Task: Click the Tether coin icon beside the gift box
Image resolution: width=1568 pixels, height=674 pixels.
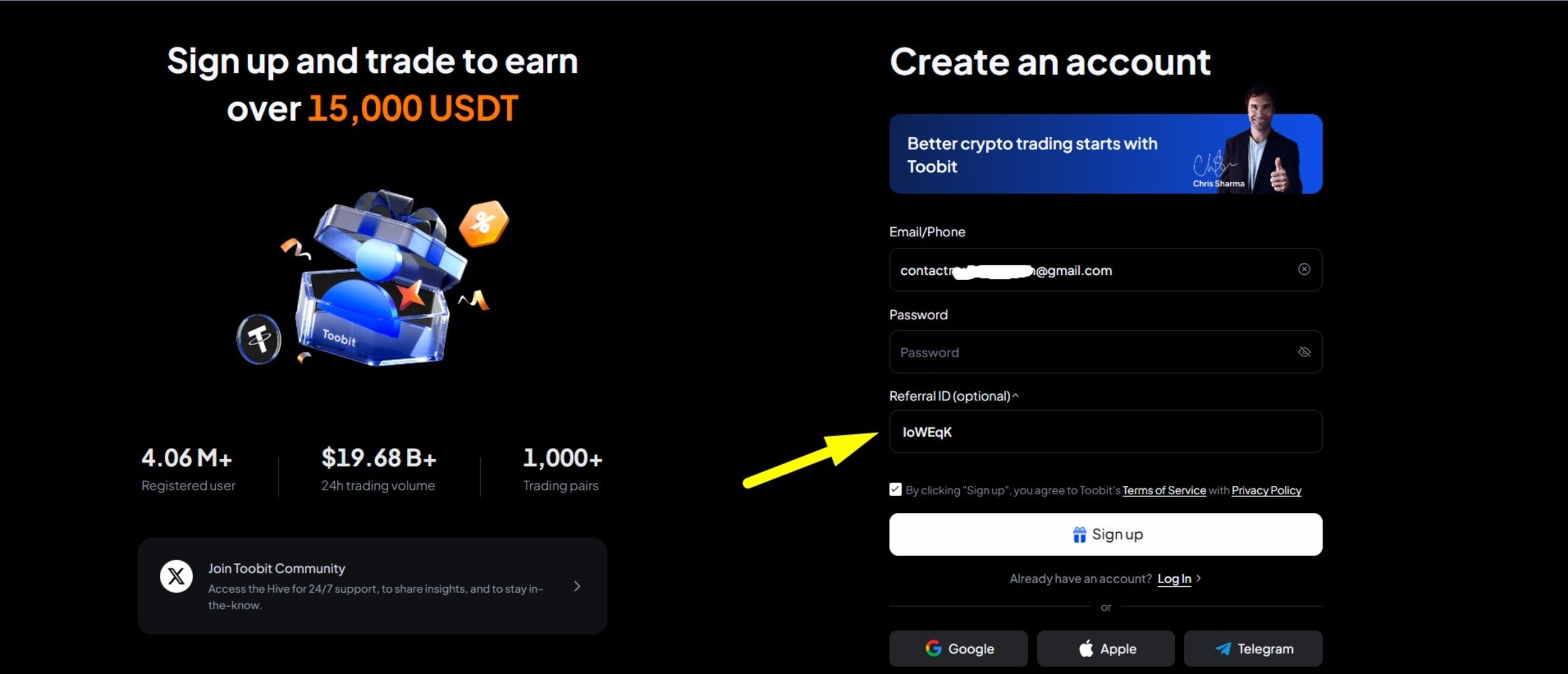Action: 258,339
